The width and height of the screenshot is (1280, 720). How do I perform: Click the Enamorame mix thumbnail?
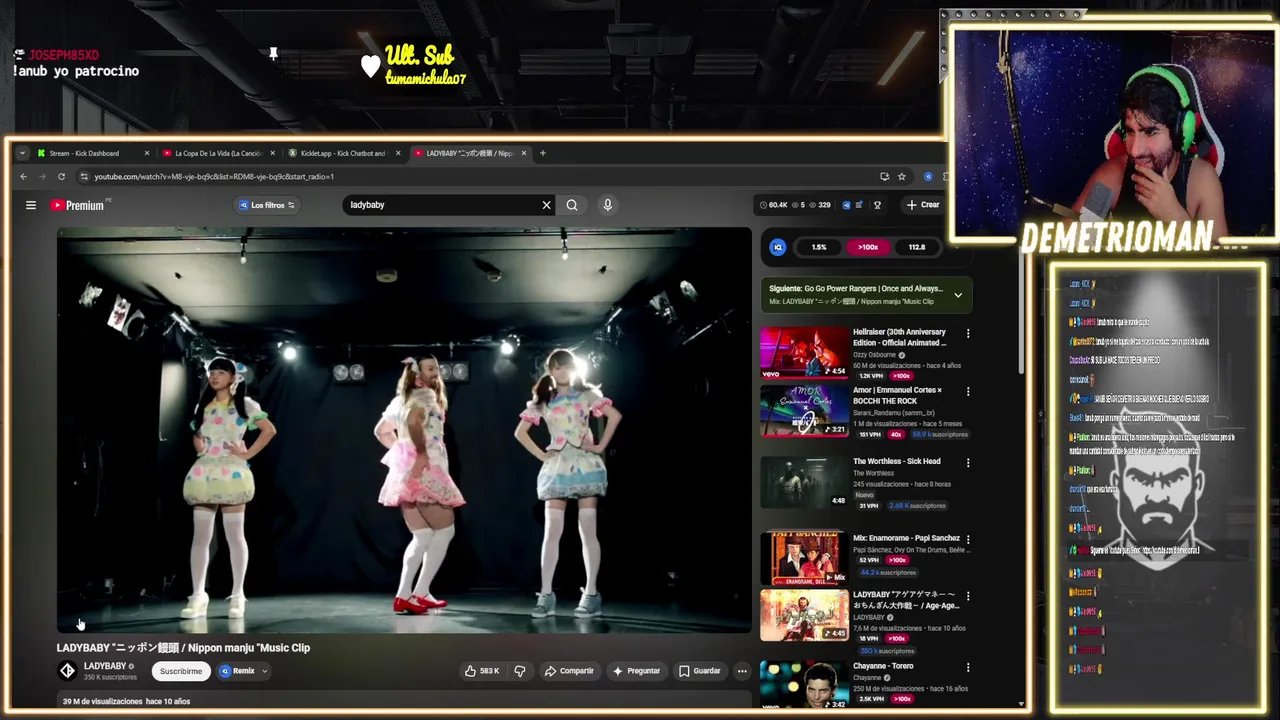click(x=804, y=558)
